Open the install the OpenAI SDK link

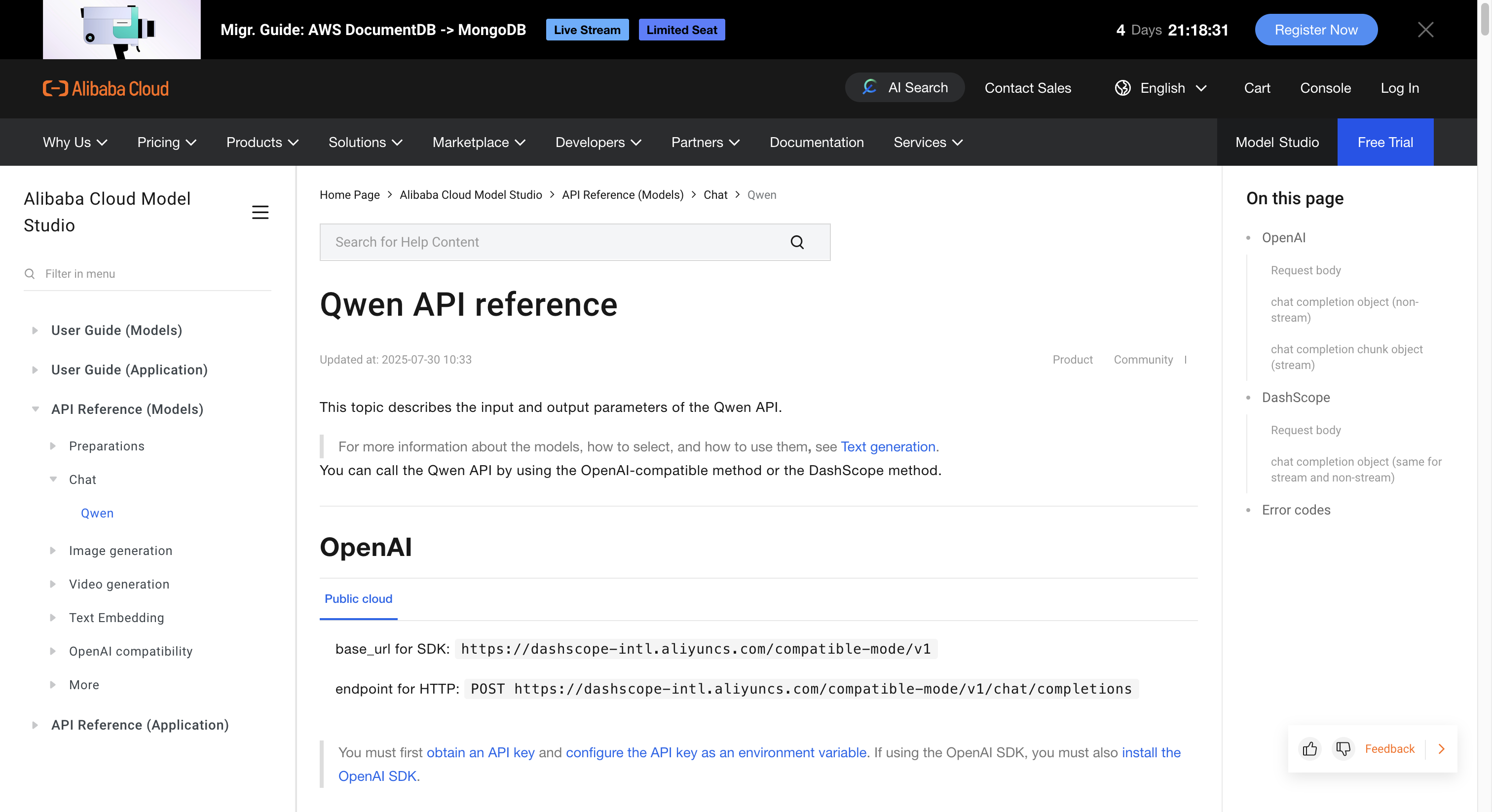1151,752
